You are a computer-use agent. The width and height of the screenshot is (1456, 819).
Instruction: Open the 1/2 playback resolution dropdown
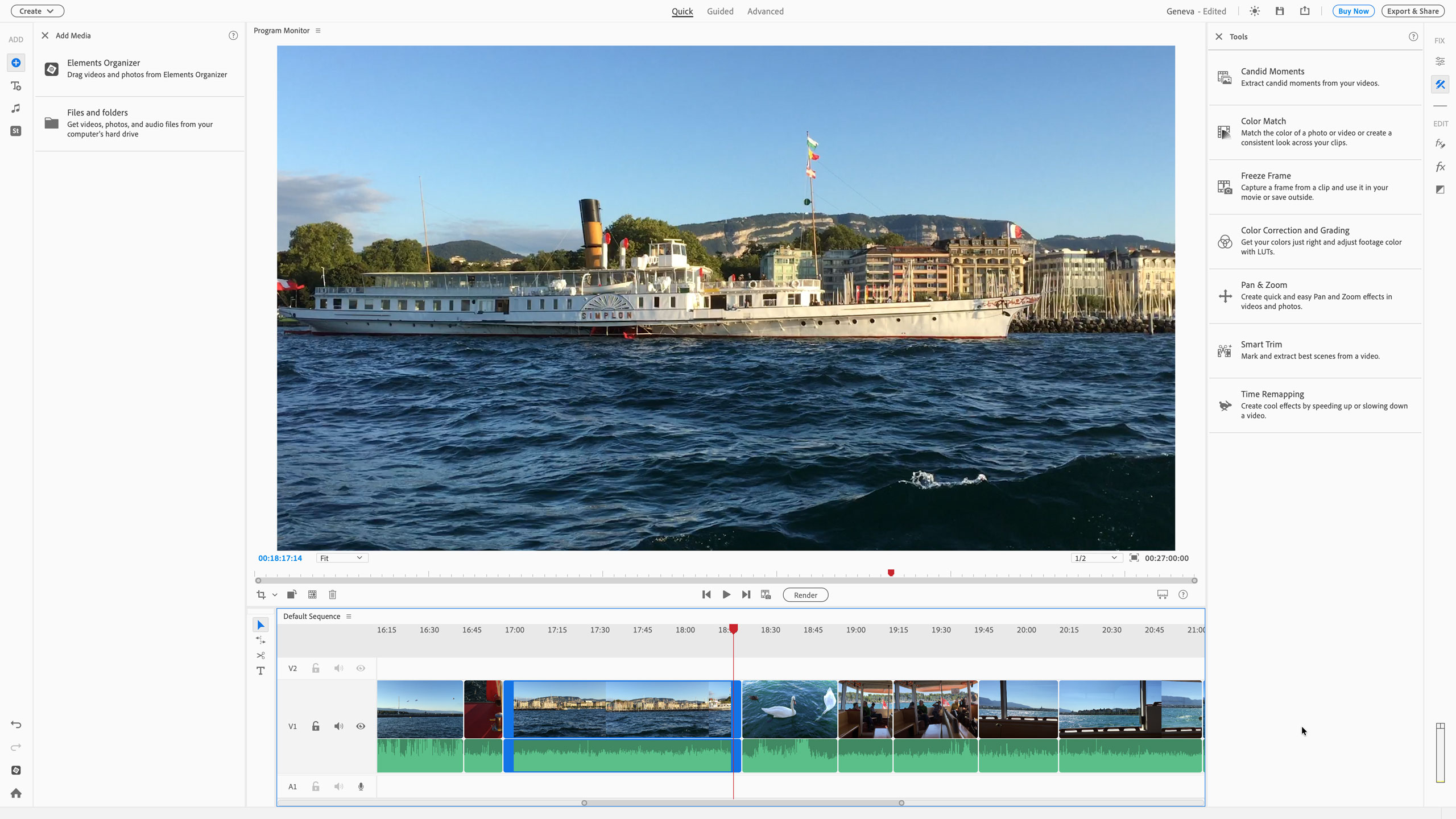tap(1097, 558)
